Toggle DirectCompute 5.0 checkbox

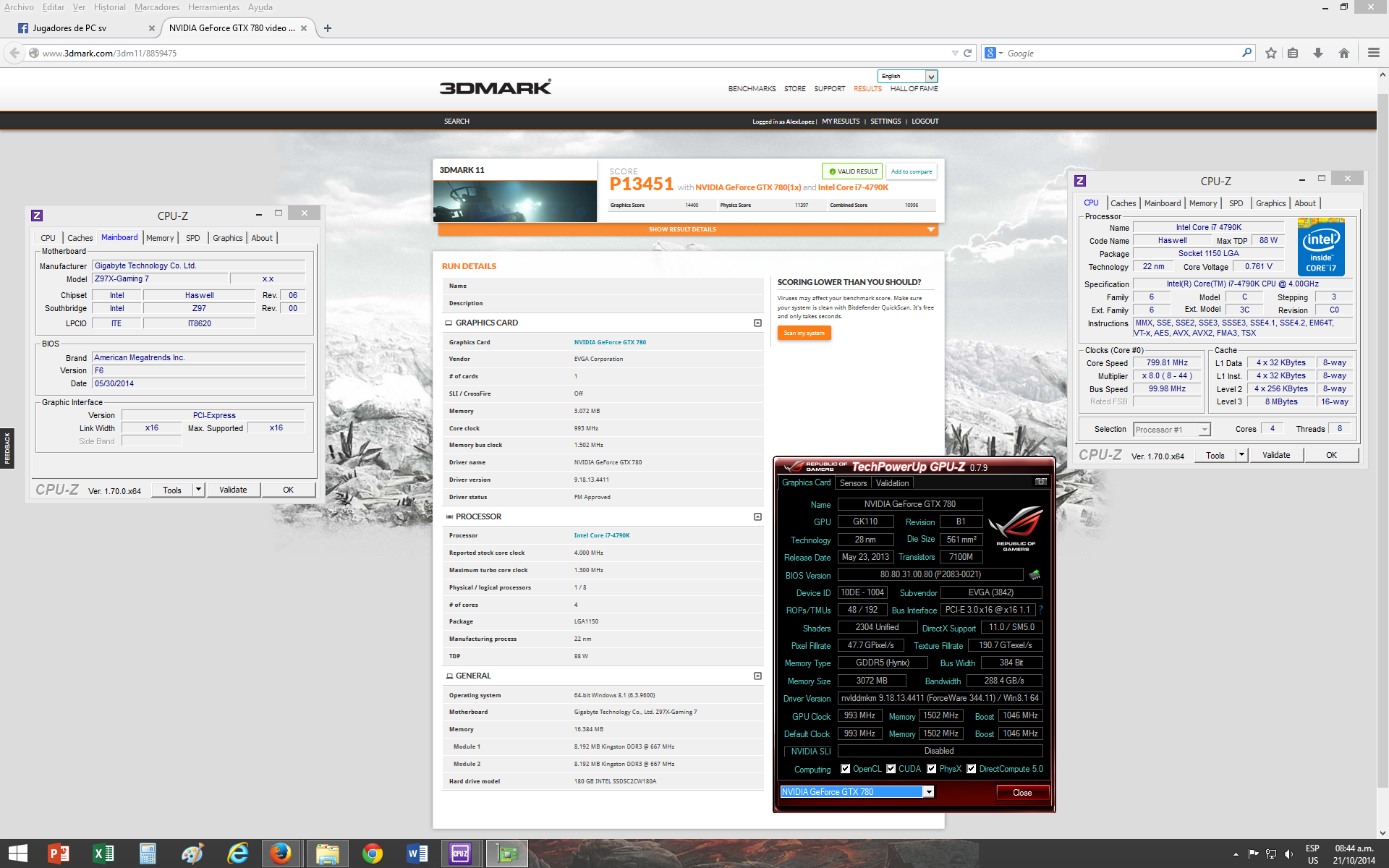click(972, 769)
